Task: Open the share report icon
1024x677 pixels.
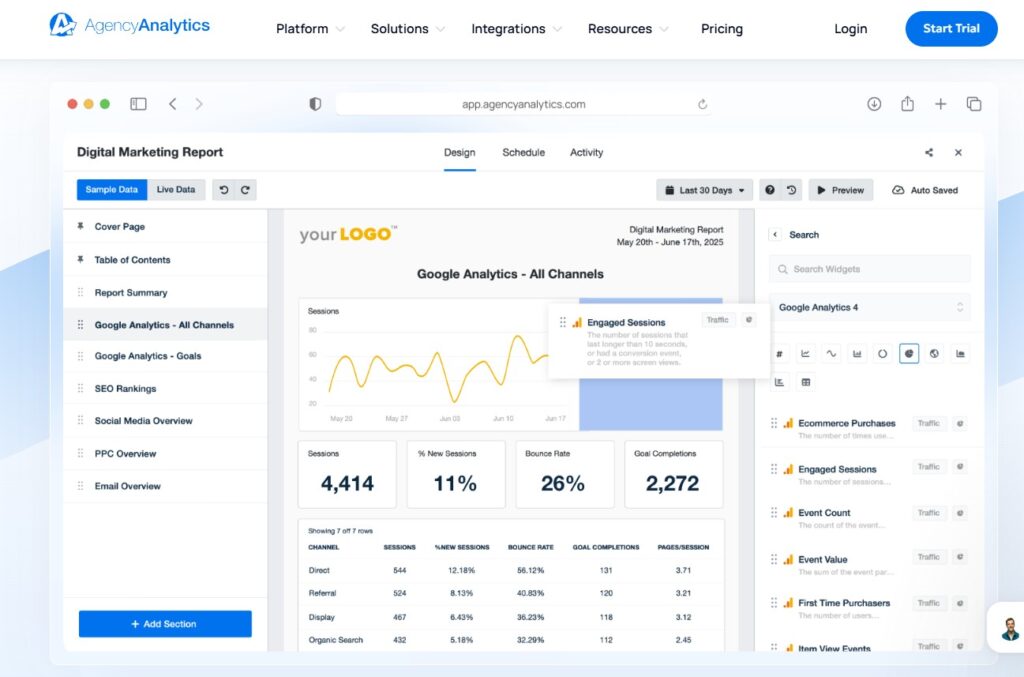Action: coord(929,153)
